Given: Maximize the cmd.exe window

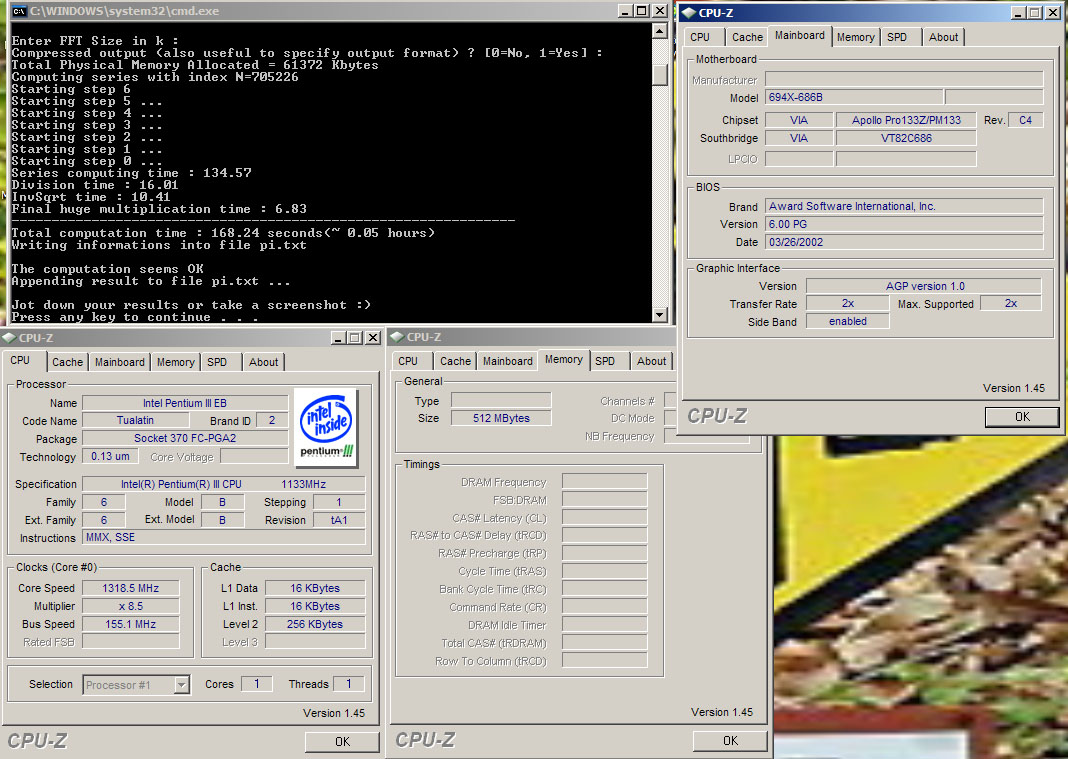Looking at the screenshot, I should click(642, 10).
